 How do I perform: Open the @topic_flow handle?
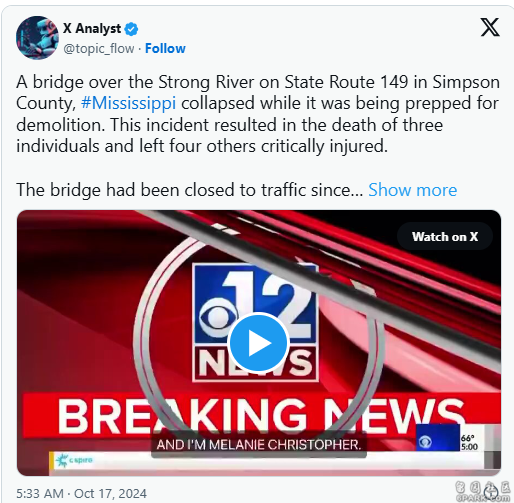coord(99,49)
